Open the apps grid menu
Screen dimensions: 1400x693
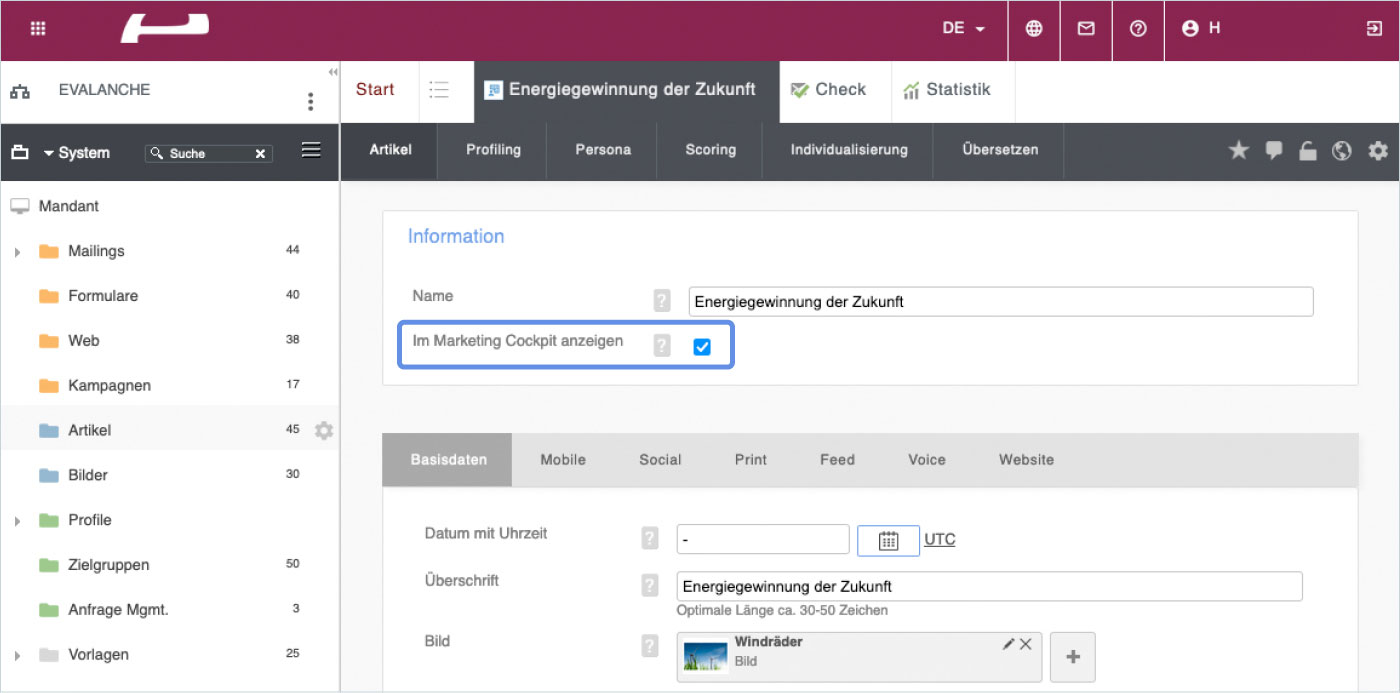(38, 29)
